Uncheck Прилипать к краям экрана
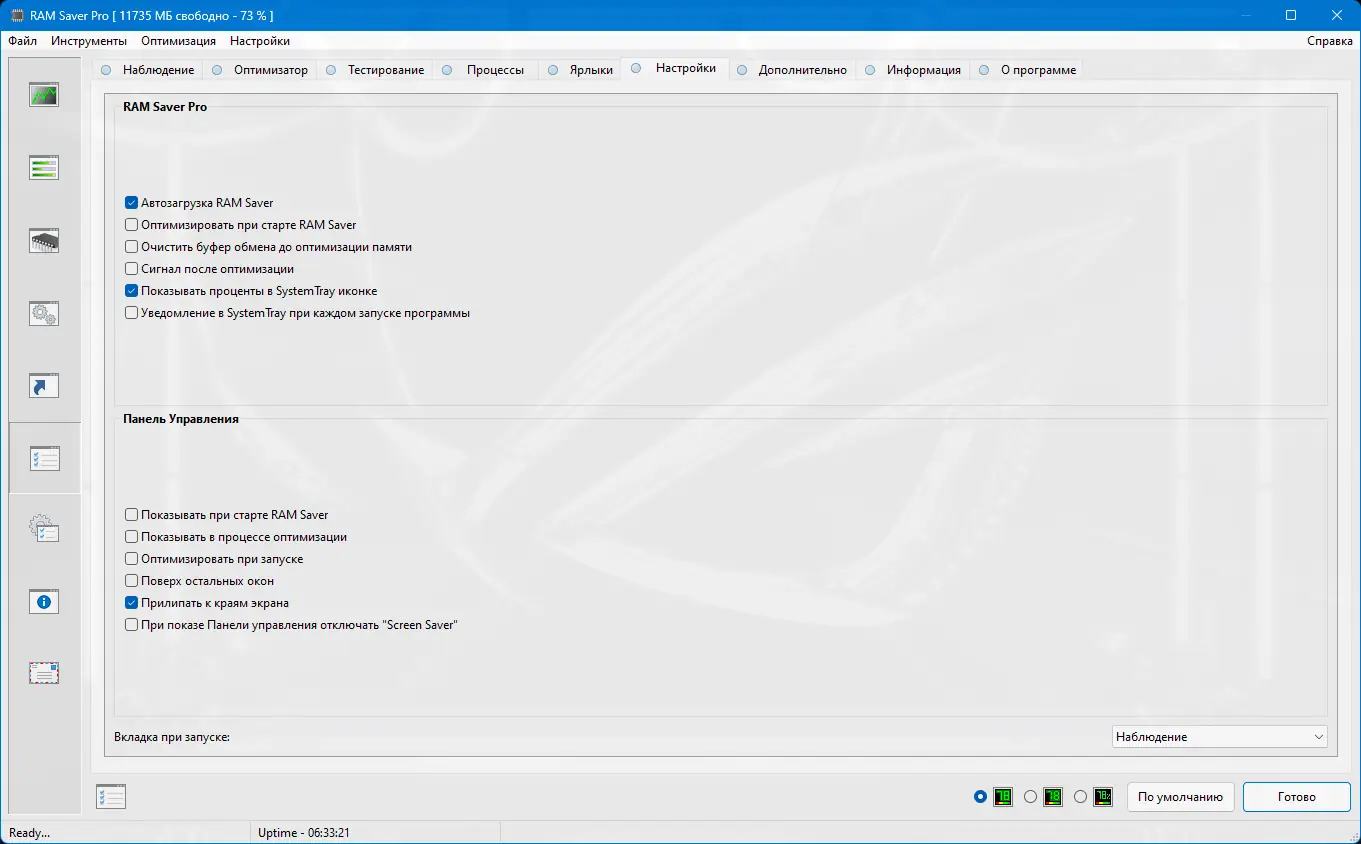 (x=131, y=603)
